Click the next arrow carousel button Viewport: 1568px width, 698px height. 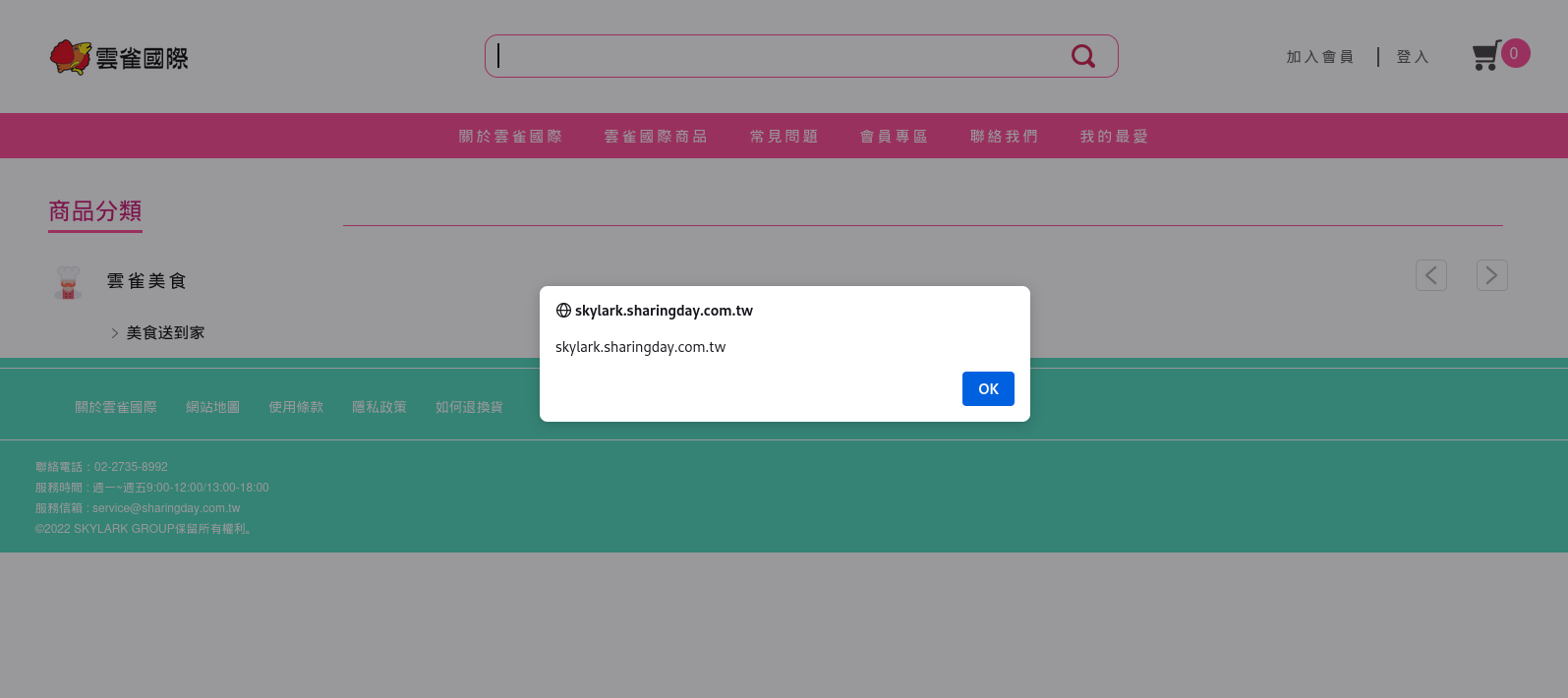(x=1492, y=275)
